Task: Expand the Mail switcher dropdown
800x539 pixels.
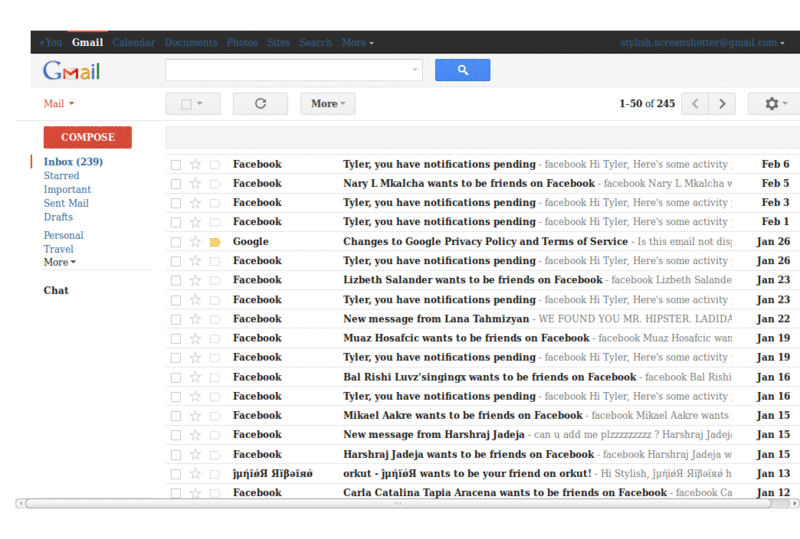Action: pyautogui.click(x=59, y=104)
